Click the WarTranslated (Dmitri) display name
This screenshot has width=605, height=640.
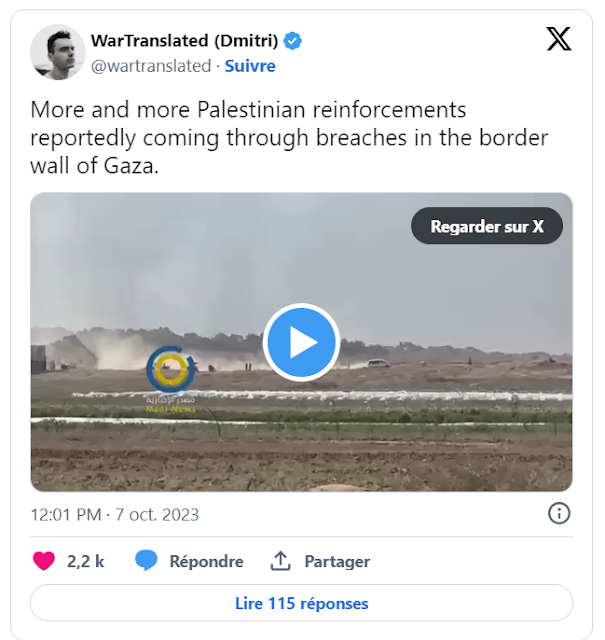(185, 41)
